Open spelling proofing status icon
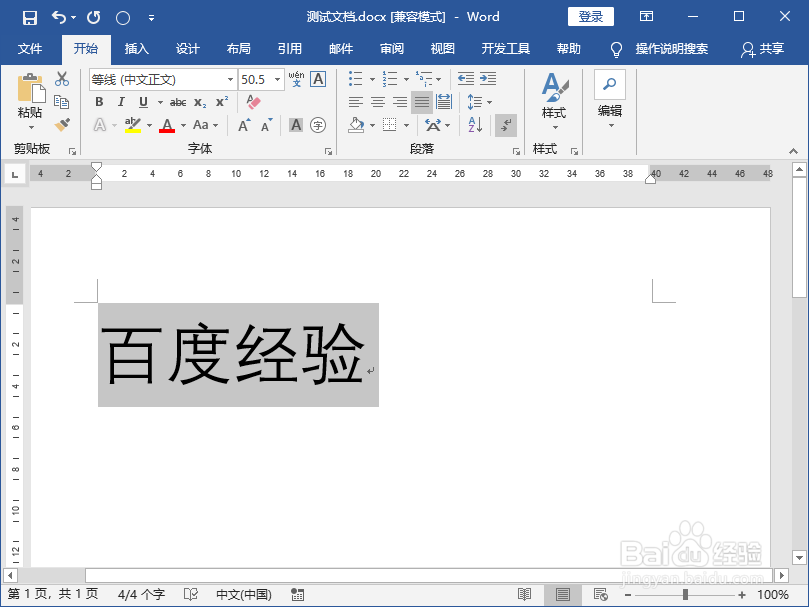Viewport: 809px width, 607px height. pos(191,595)
